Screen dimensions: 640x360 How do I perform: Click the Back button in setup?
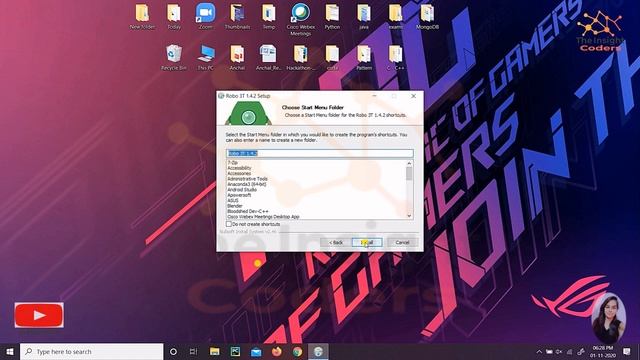pyautogui.click(x=336, y=242)
